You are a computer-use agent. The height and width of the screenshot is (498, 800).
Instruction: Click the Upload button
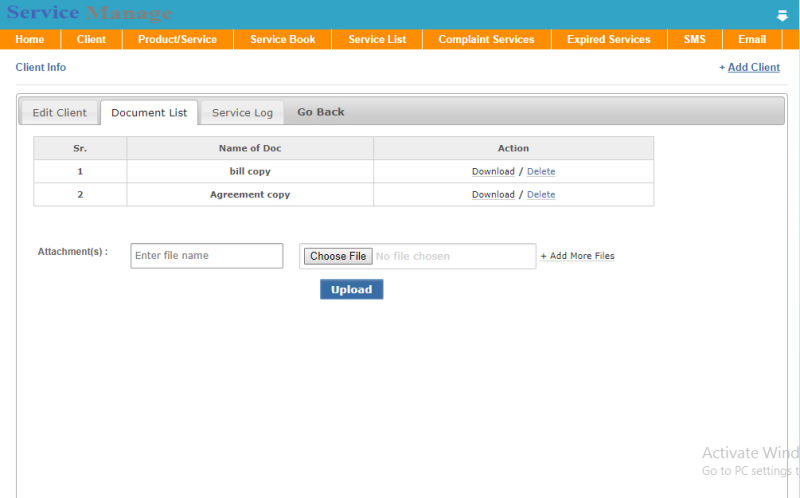coord(351,290)
